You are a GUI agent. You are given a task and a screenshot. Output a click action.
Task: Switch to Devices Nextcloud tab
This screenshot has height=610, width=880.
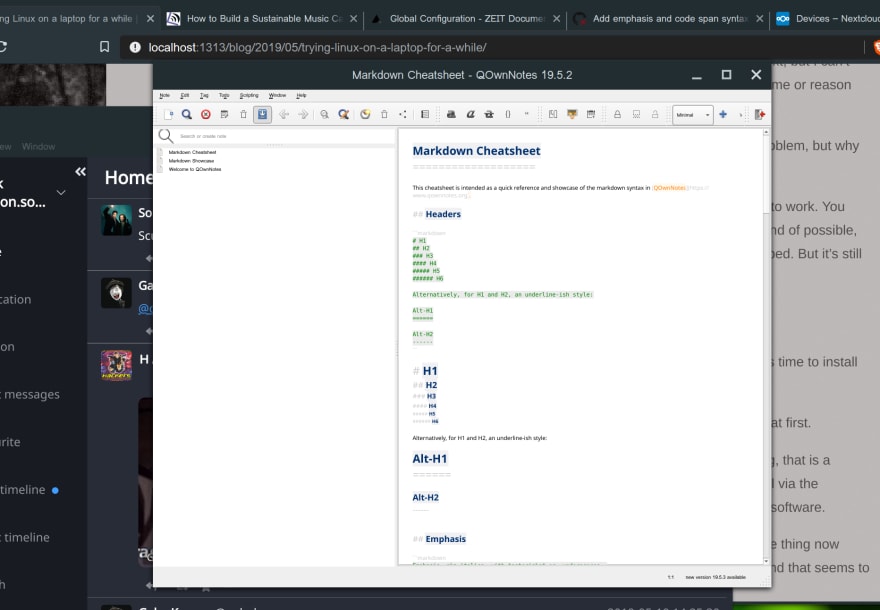827,19
